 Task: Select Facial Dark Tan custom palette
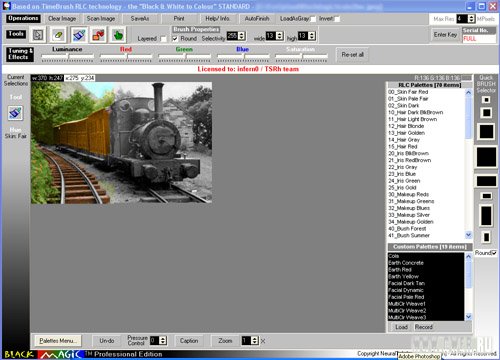coord(426,283)
